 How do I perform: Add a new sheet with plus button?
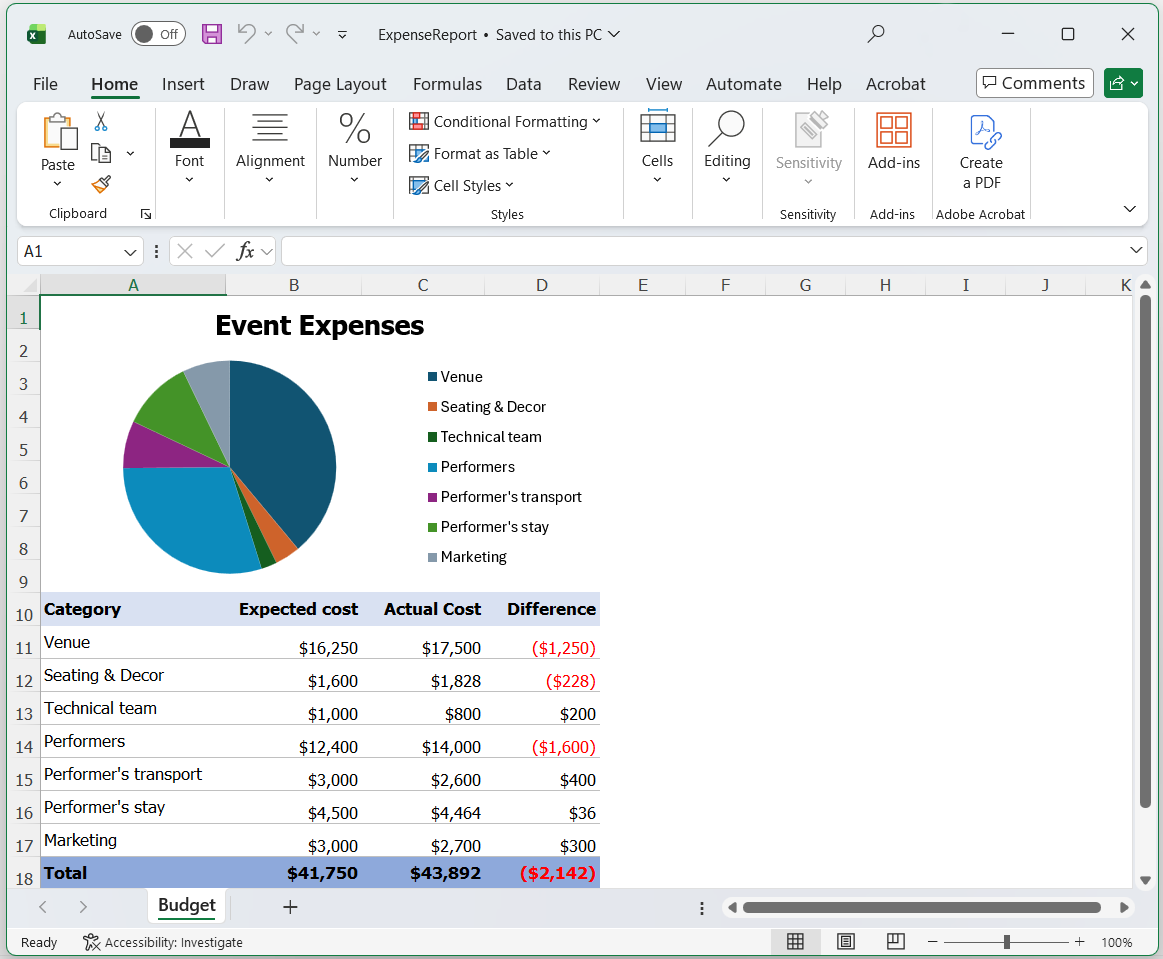pyautogui.click(x=290, y=906)
